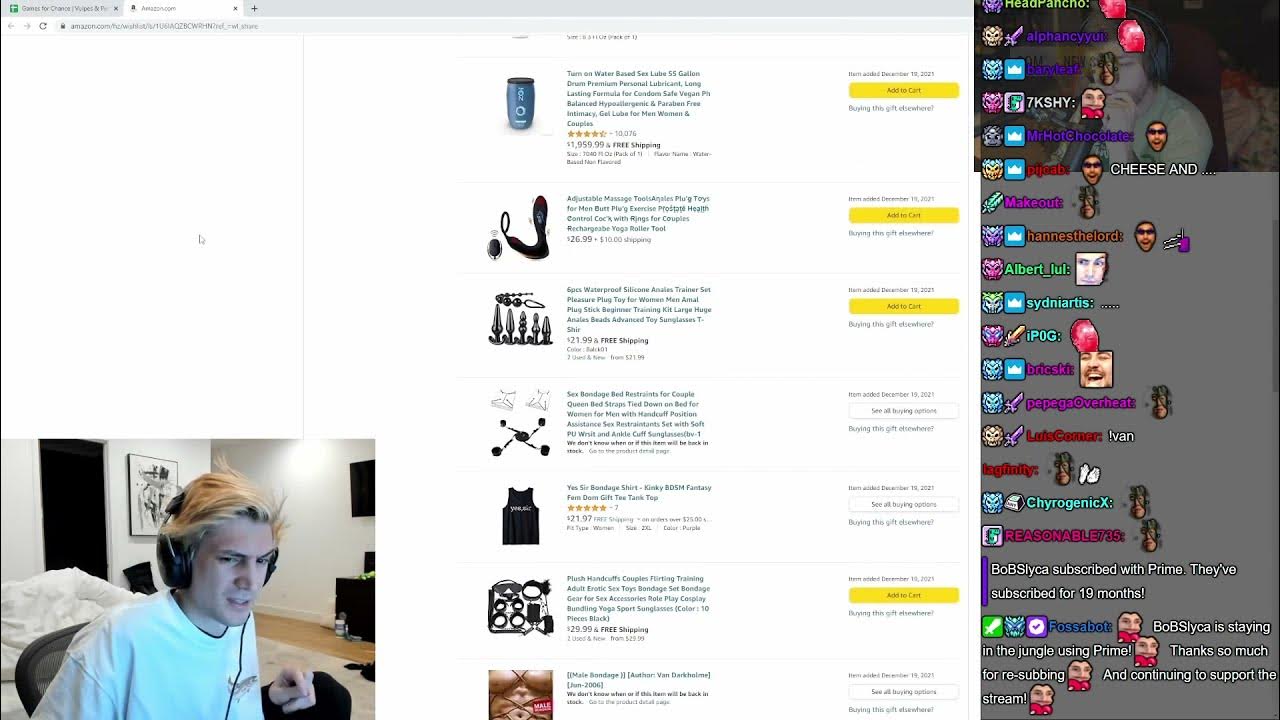Screen dimensions: 1280x720
Task: Open the 6pcs Silicone Trainer Set thumbnail
Action: (x=520, y=318)
